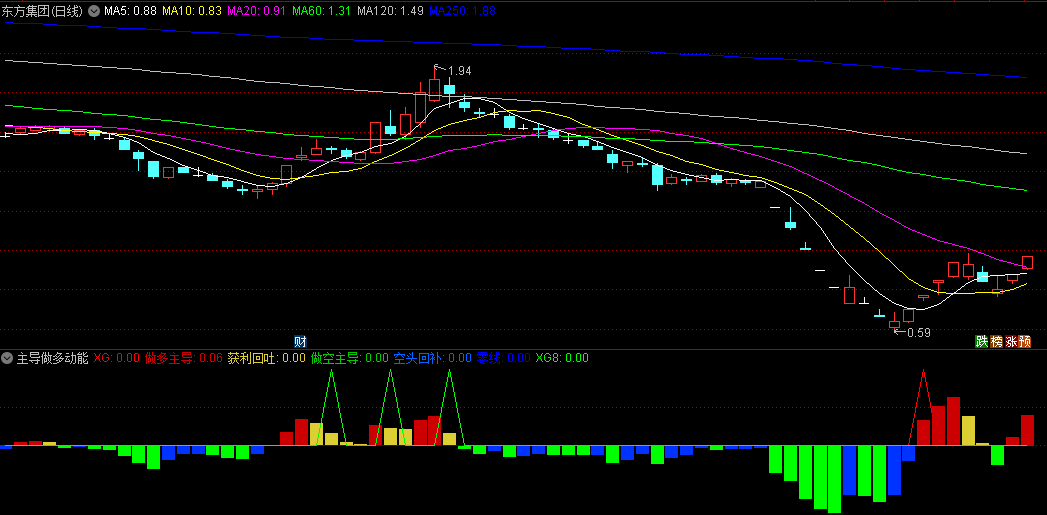Select the yellow MA10: 0.83 label
1047x515 pixels.
point(192,11)
